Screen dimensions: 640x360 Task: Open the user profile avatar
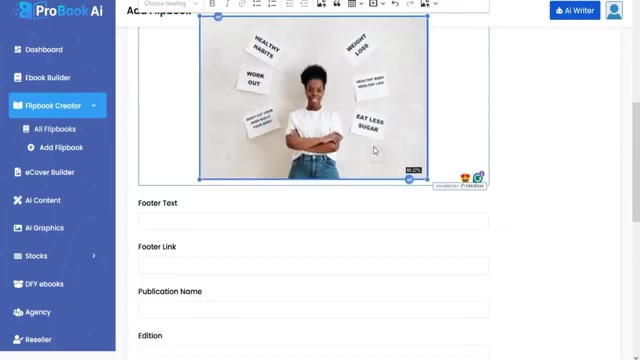coord(614,11)
